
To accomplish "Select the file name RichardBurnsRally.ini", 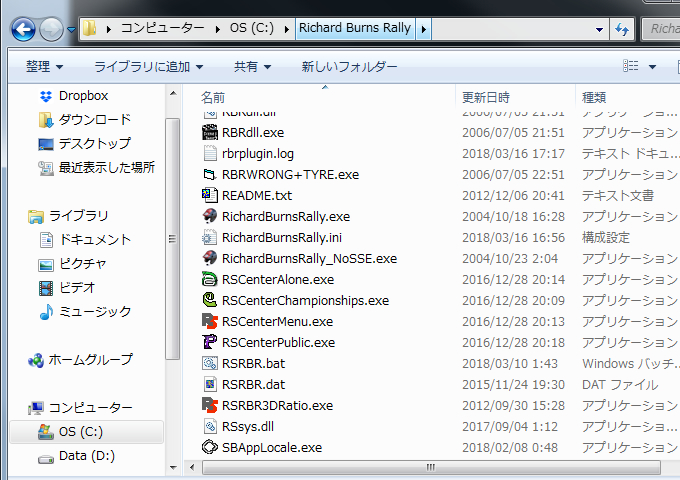I will (282, 238).
